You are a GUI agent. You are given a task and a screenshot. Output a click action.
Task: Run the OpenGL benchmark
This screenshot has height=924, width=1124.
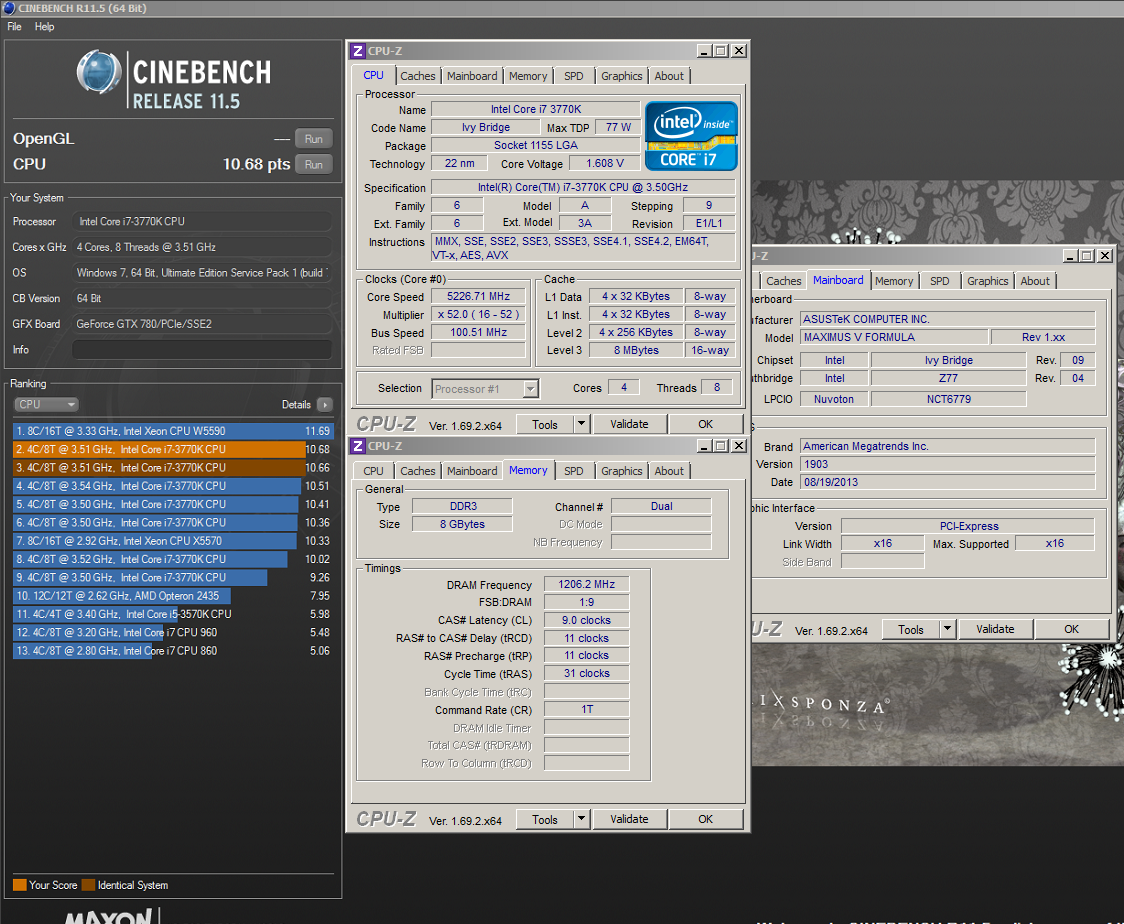tap(314, 139)
